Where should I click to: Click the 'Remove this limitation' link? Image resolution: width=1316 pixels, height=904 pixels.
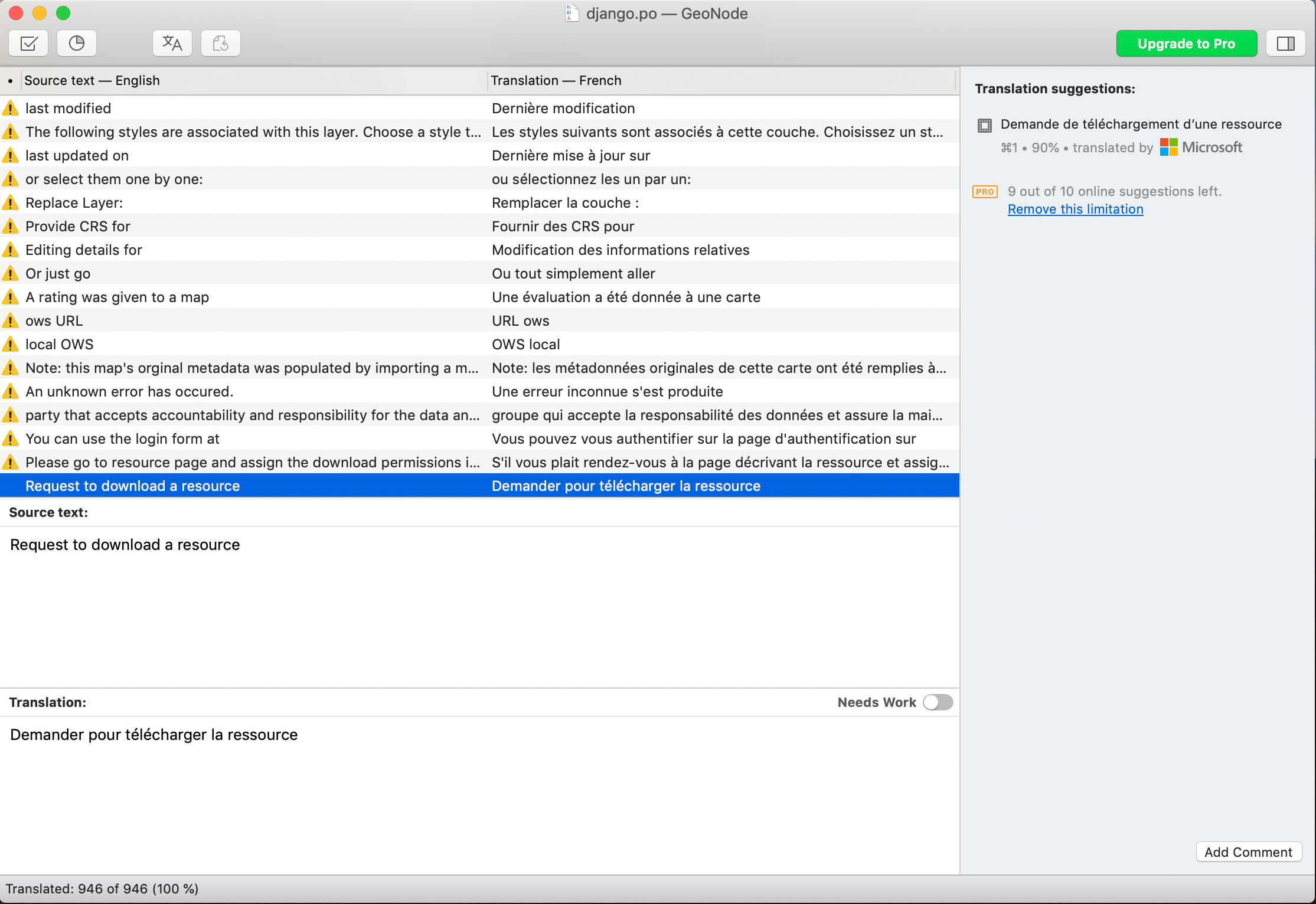[x=1076, y=208]
